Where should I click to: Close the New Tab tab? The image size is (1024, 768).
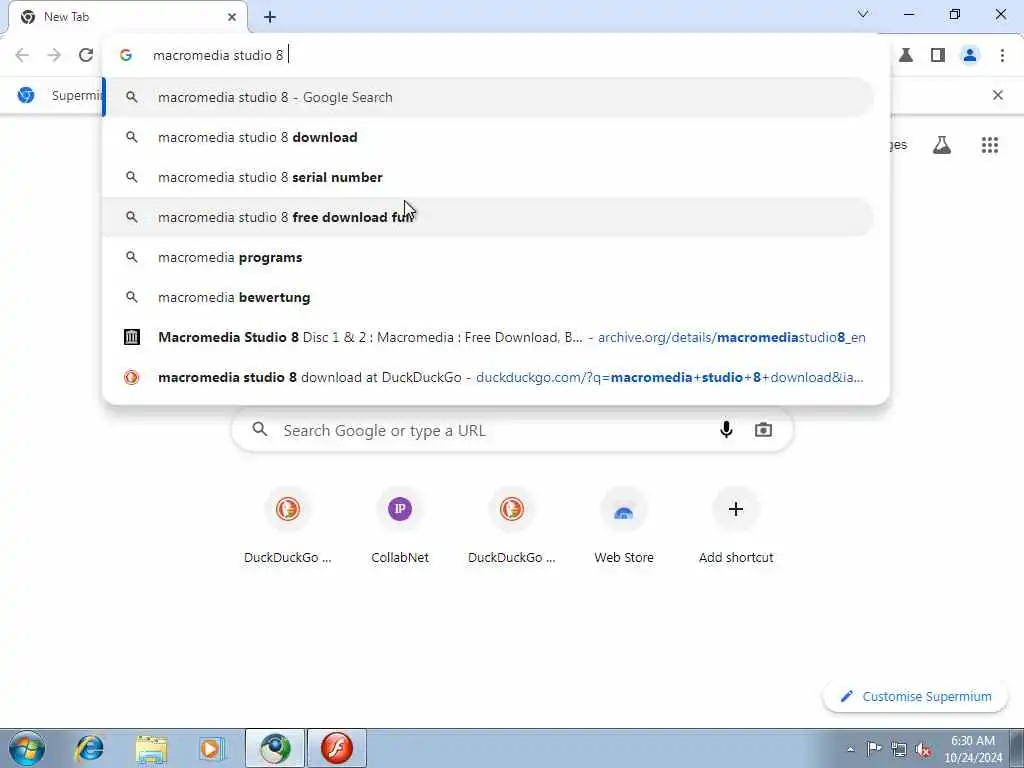click(232, 17)
